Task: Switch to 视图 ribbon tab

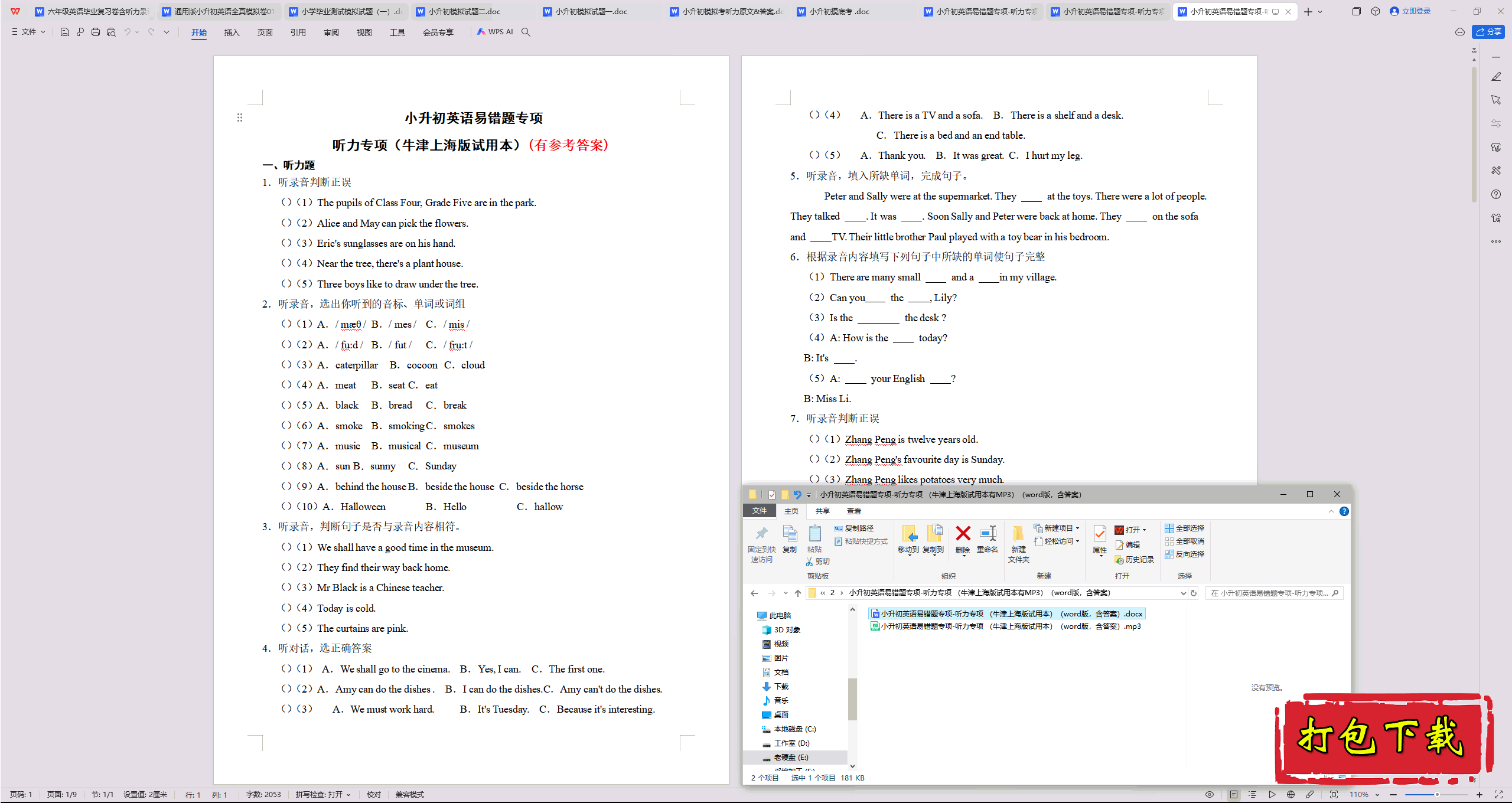Action: coord(364,32)
